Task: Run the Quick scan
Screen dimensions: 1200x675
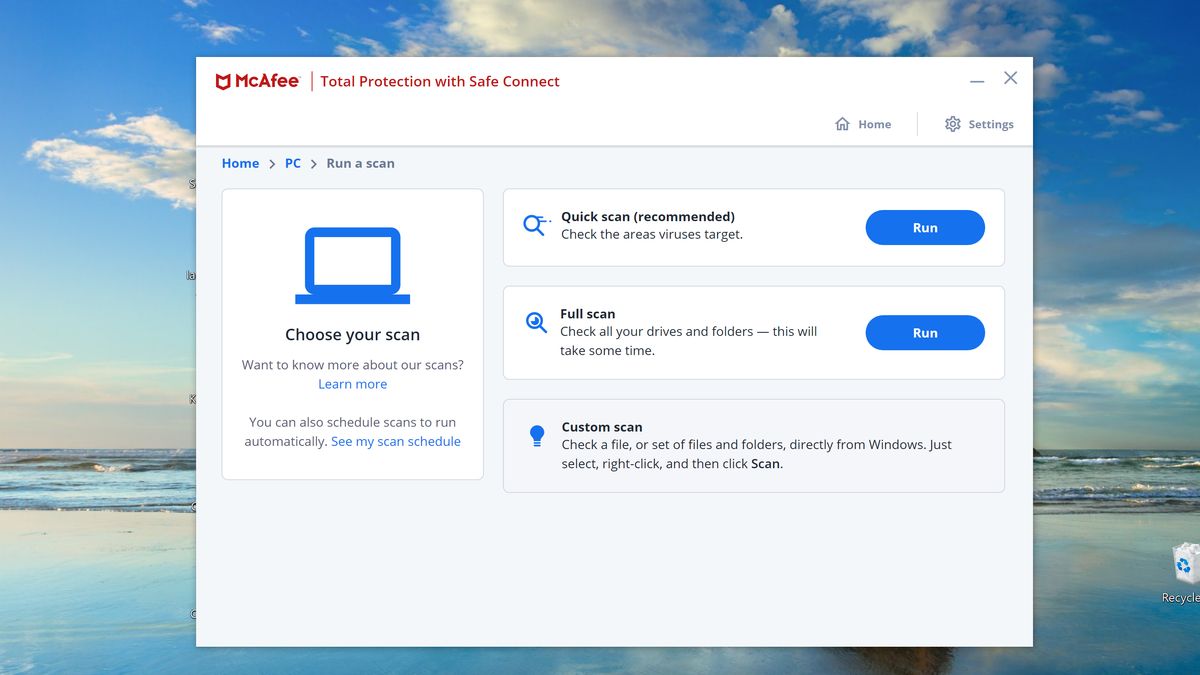Action: (924, 227)
